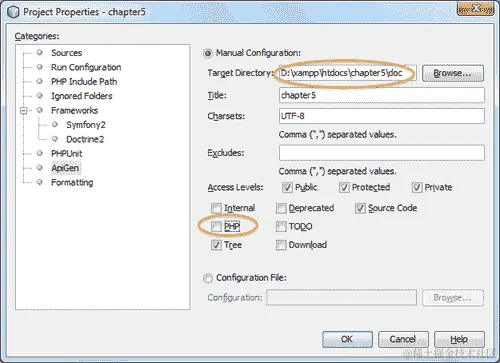
Task: Click the disabled Configuration file field
Action: tap(342, 298)
